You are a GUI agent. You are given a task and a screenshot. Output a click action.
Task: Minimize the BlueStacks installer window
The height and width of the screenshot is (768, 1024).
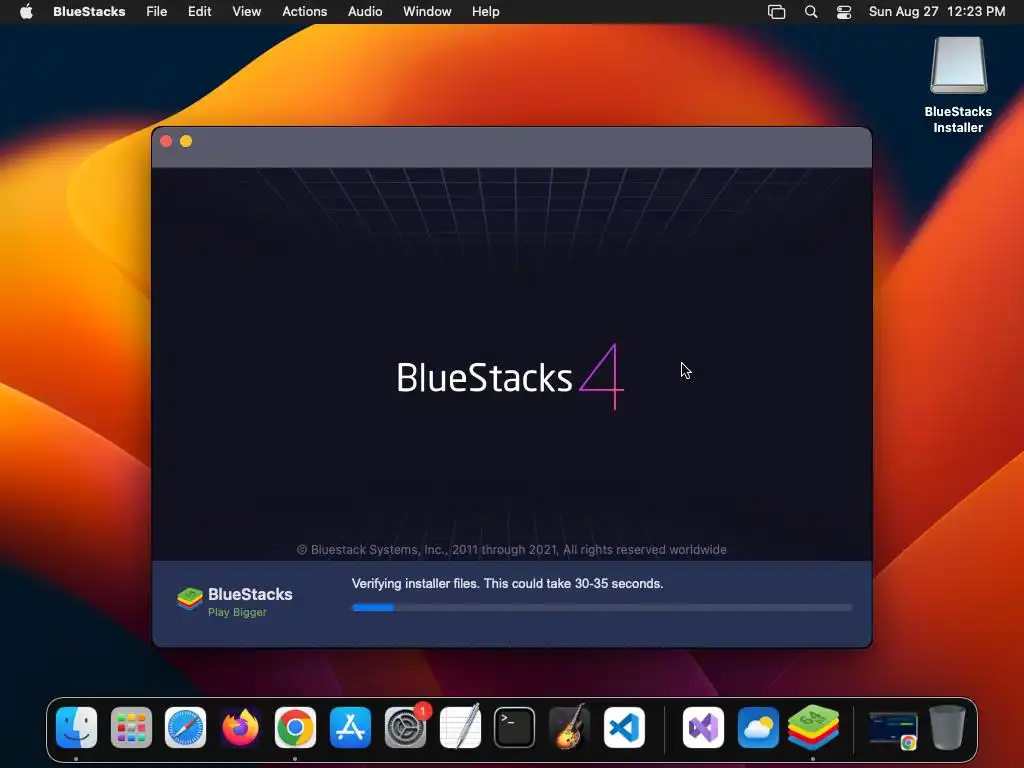point(186,141)
